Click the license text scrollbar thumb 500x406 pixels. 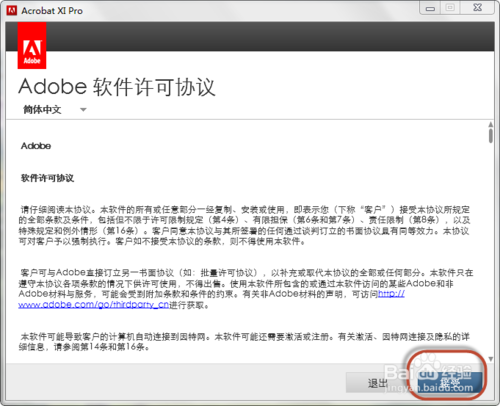[x=491, y=136]
